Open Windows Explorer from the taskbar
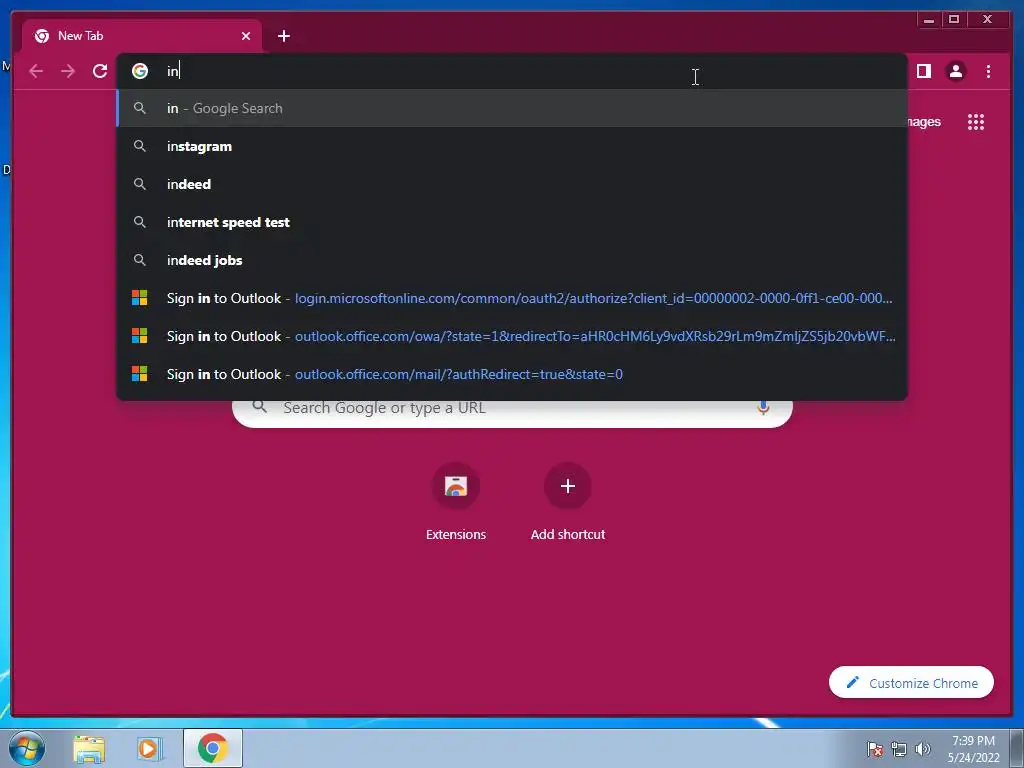This screenshot has height=768, width=1024. coord(89,749)
